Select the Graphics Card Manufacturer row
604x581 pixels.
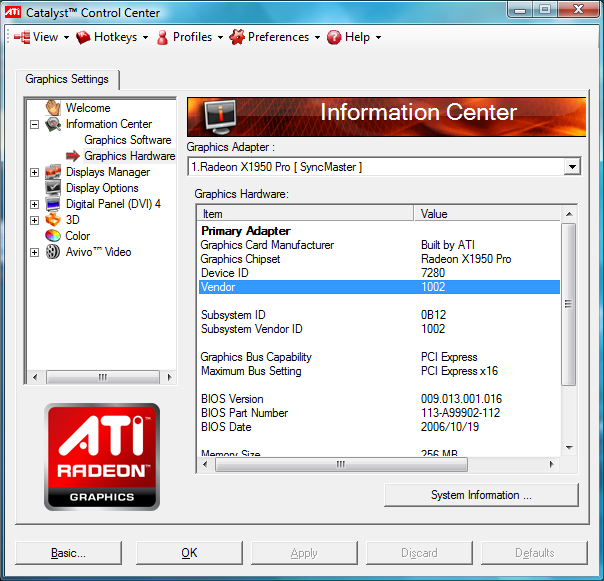379,245
